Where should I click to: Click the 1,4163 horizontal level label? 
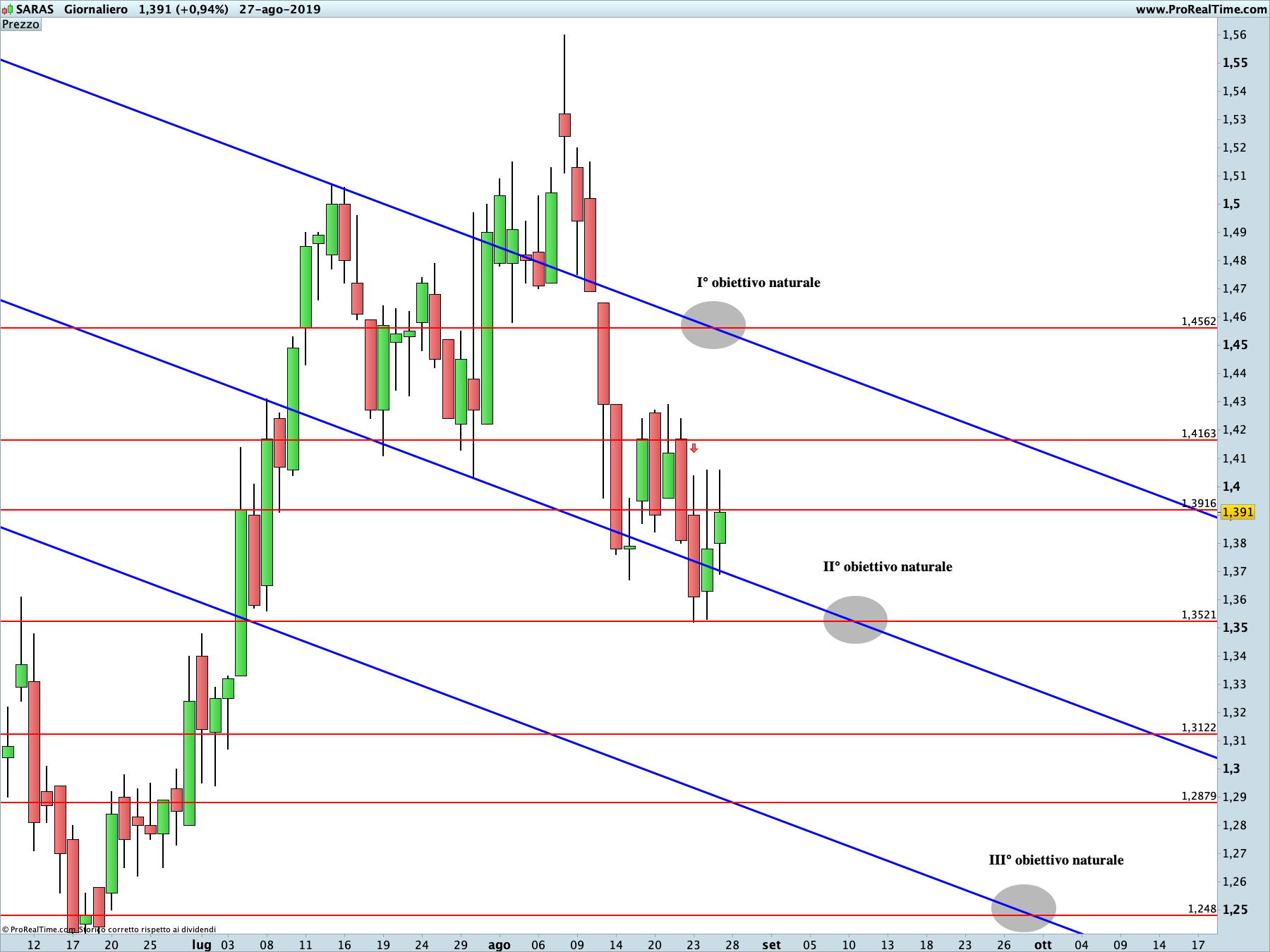pyautogui.click(x=1199, y=433)
